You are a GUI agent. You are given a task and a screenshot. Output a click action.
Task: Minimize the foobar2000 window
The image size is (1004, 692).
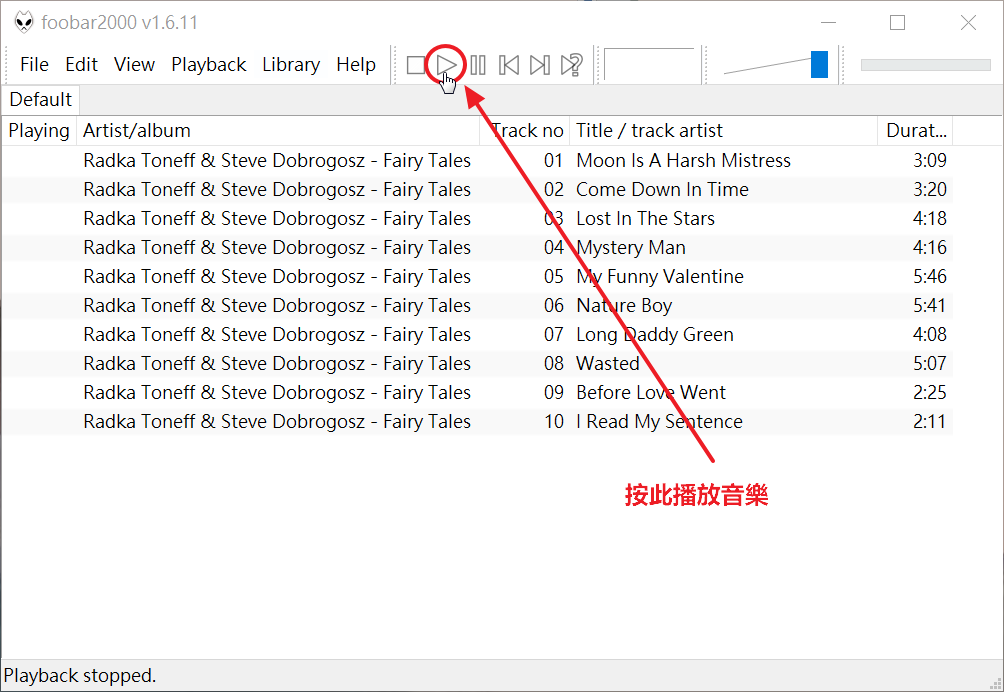829,22
